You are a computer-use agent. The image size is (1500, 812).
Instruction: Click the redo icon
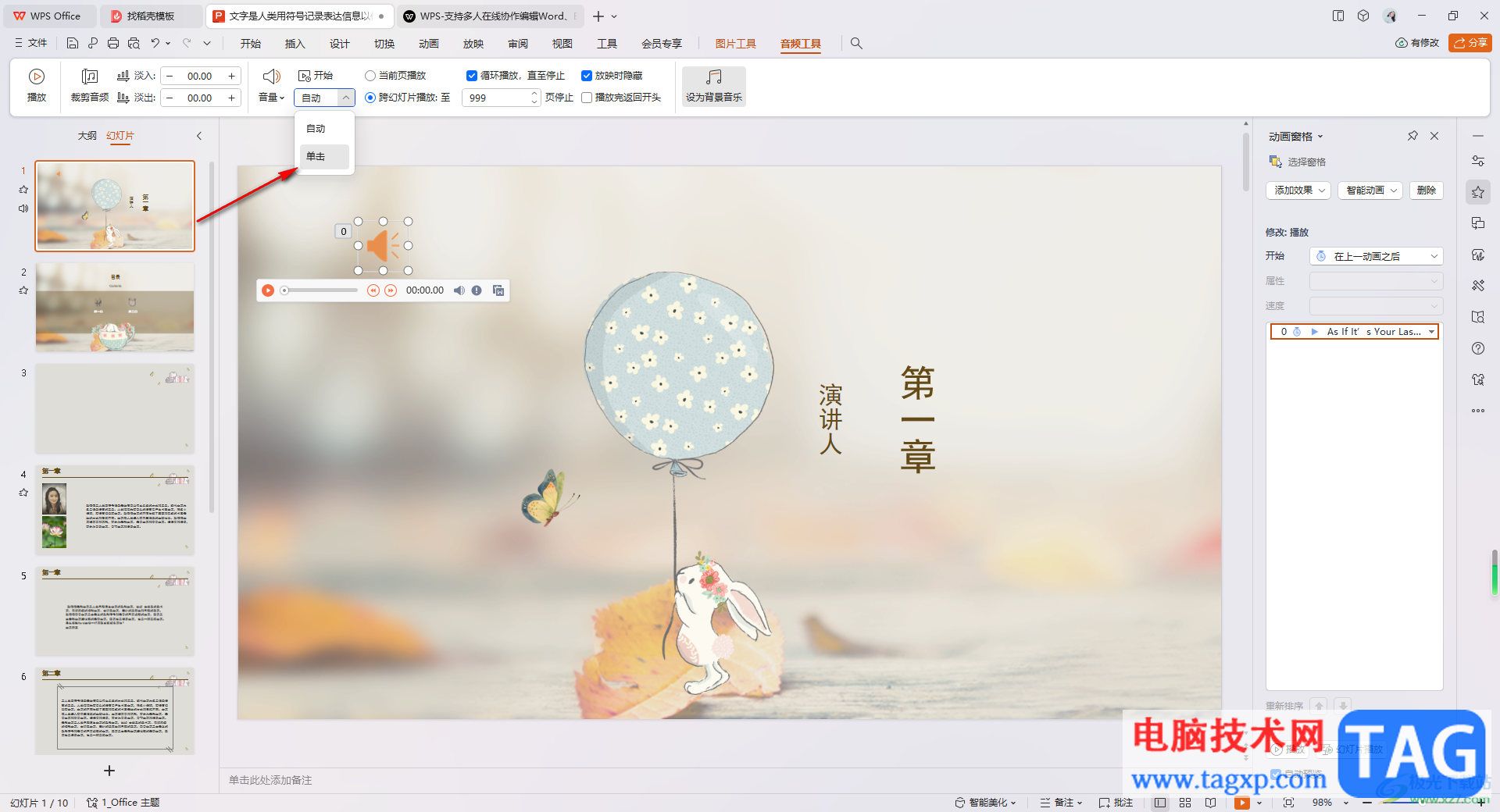click(187, 44)
